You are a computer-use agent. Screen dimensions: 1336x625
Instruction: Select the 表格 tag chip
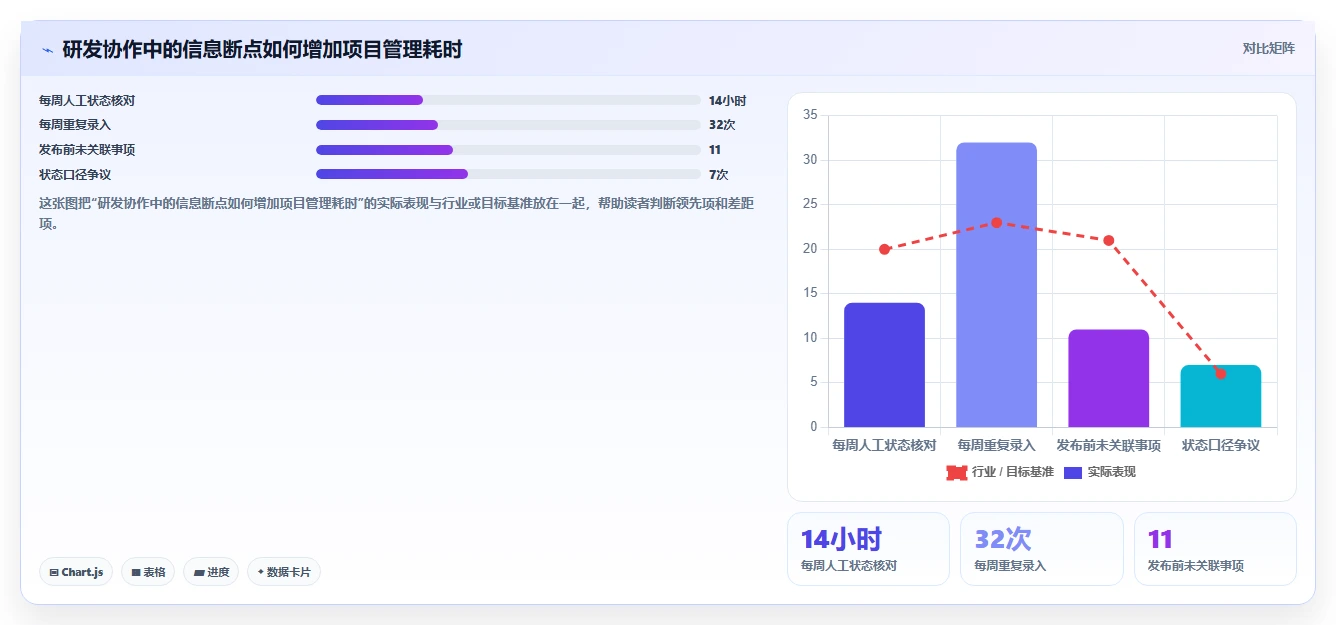click(x=148, y=572)
